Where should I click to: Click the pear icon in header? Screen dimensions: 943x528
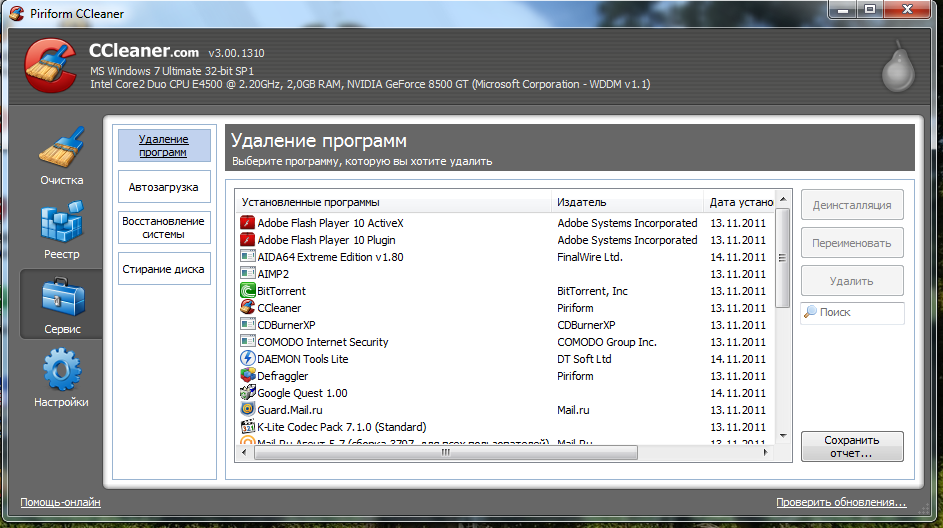click(x=898, y=67)
